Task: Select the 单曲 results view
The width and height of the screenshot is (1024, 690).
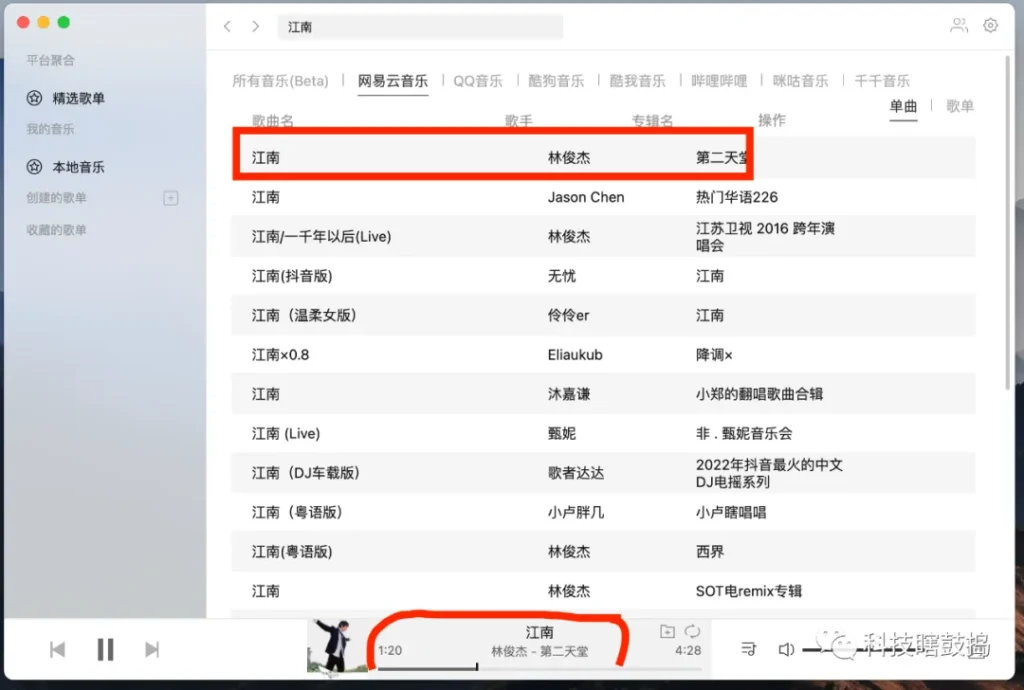Action: click(903, 106)
